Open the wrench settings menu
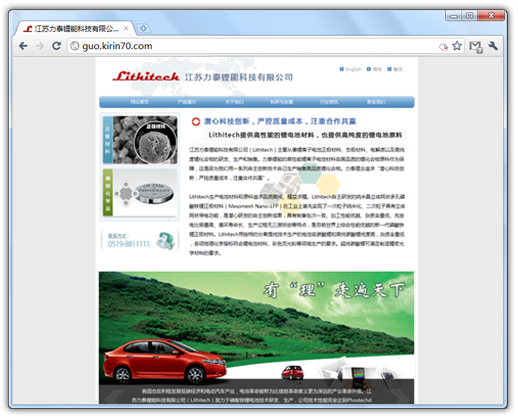 493,46
